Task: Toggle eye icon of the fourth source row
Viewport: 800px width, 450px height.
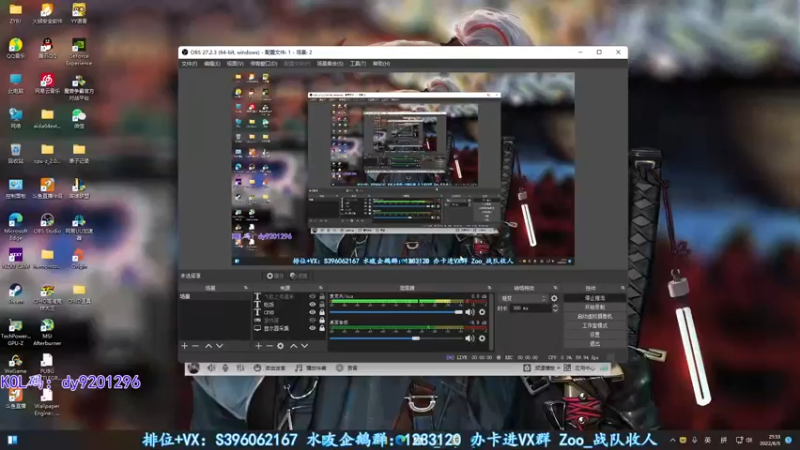Action: point(312,320)
